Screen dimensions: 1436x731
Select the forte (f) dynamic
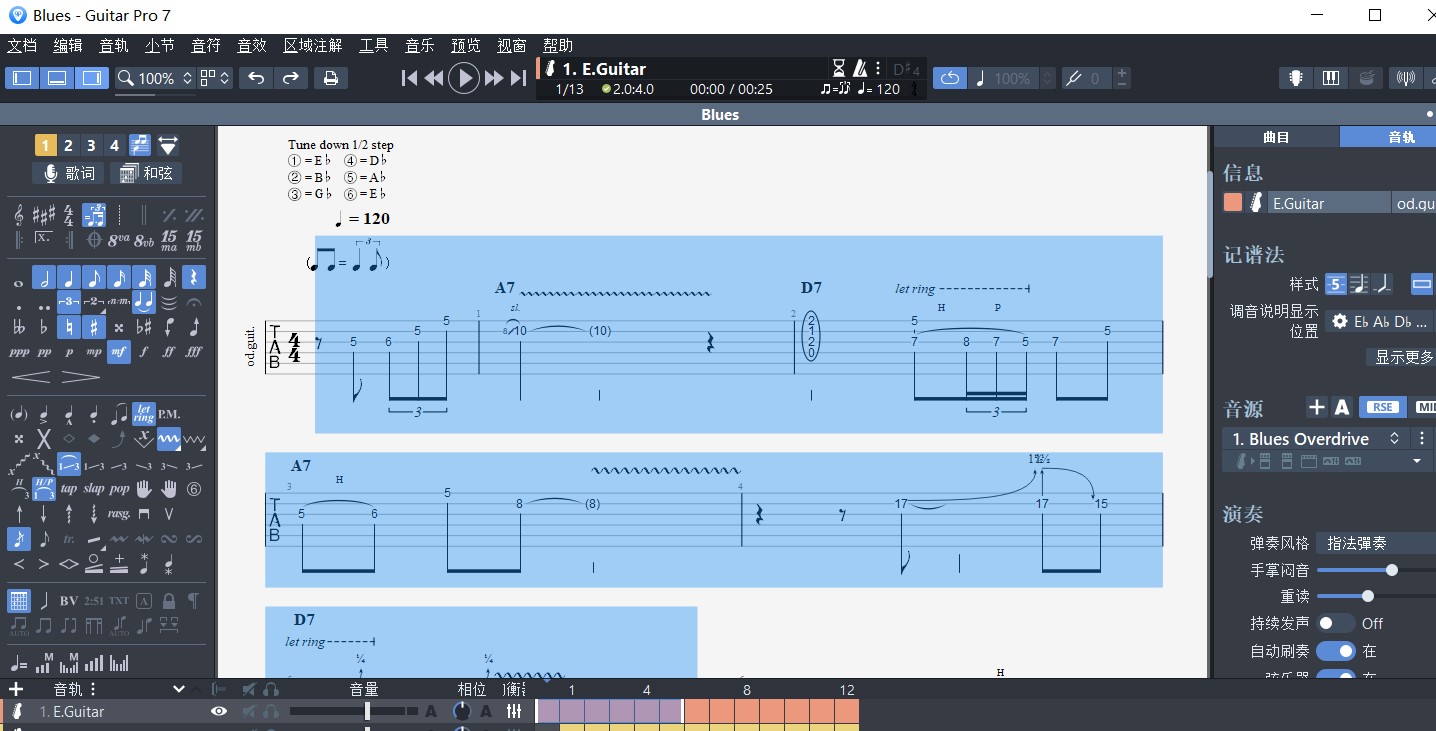pyautogui.click(x=144, y=351)
